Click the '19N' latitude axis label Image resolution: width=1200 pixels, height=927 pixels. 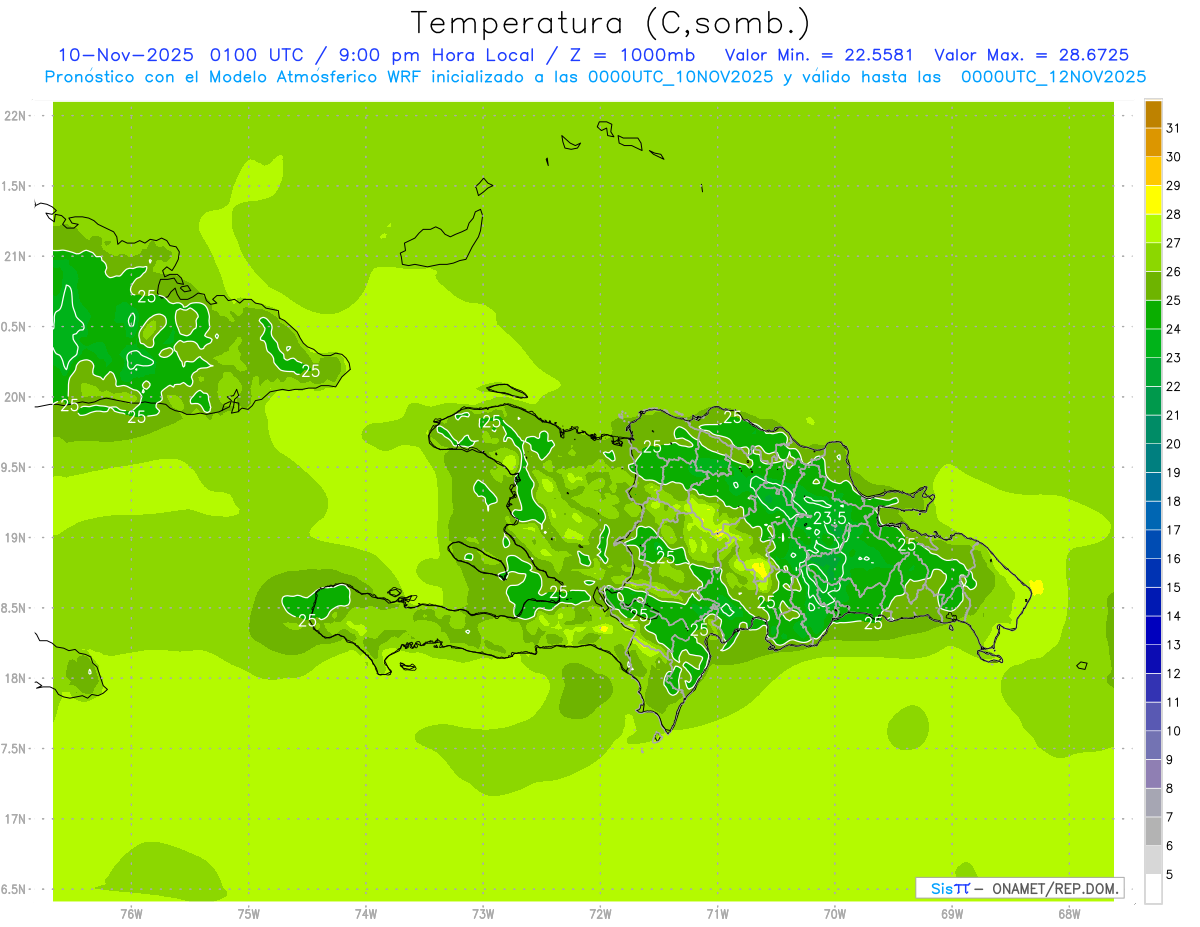pyautogui.click(x=15, y=538)
